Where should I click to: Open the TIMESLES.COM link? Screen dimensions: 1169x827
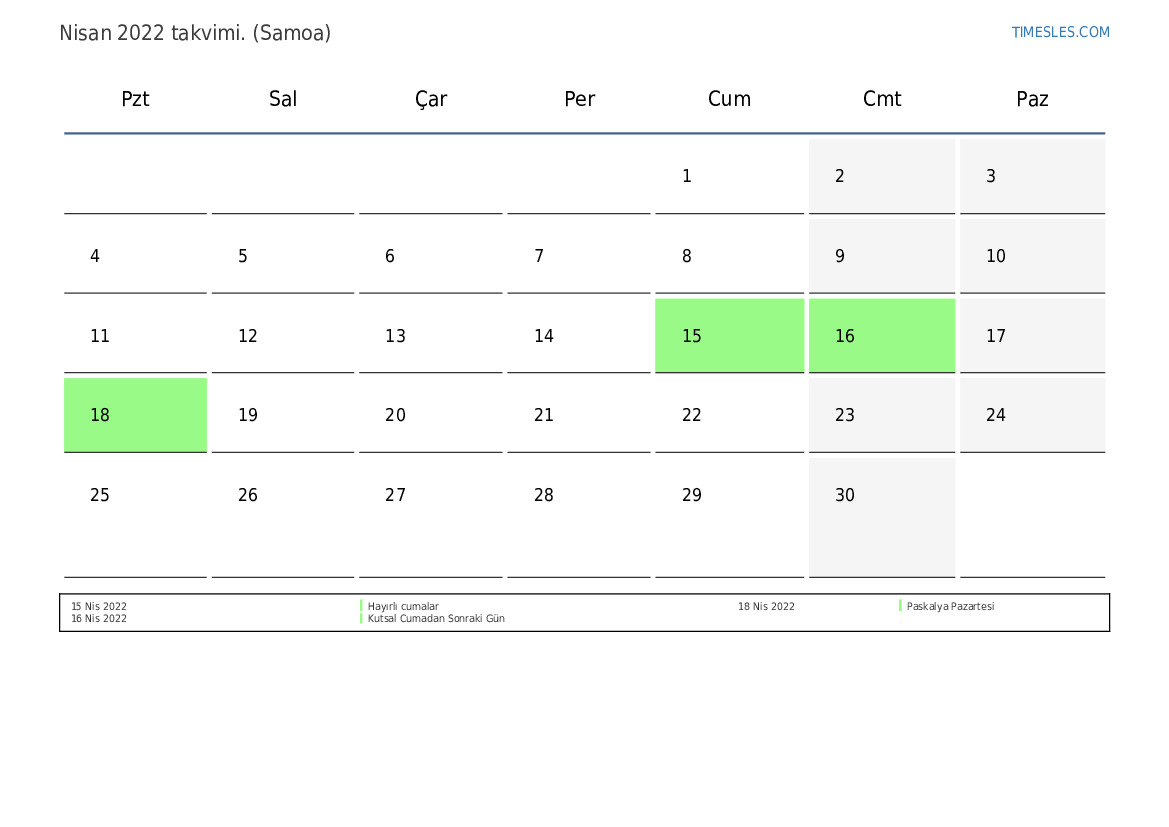point(1060,32)
